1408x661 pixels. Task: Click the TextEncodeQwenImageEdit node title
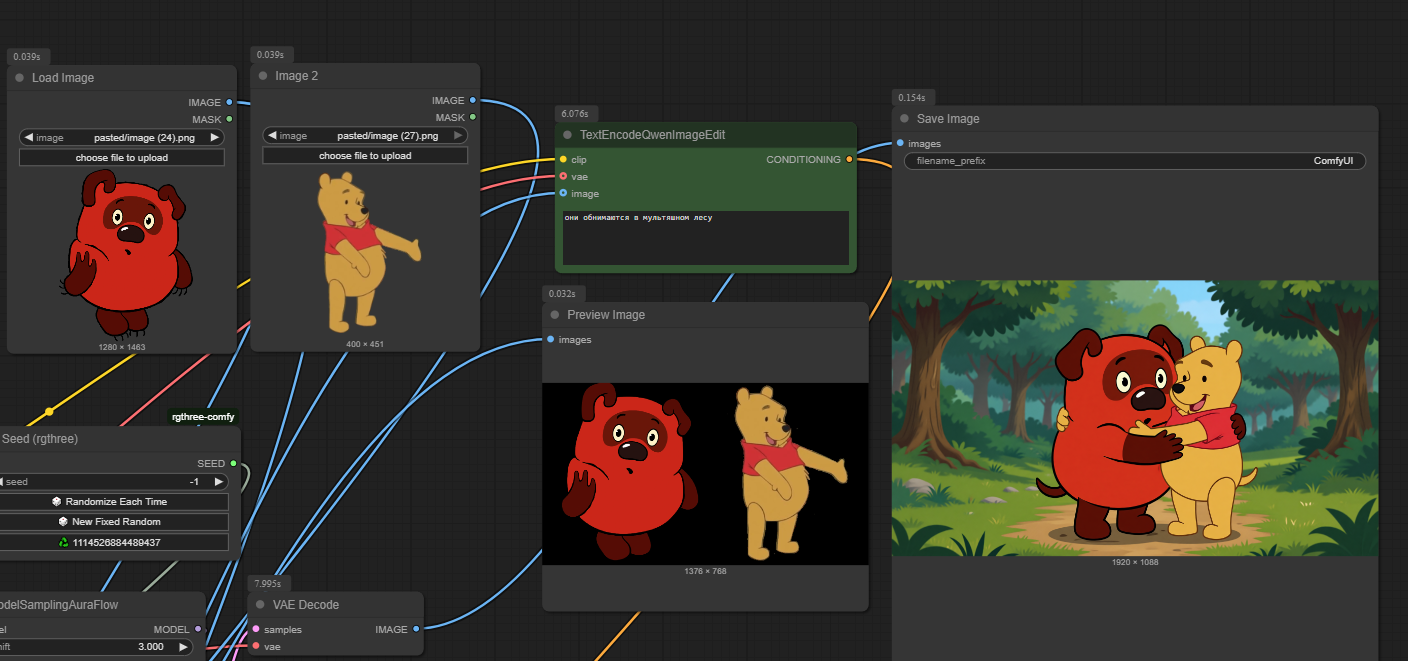tap(653, 135)
